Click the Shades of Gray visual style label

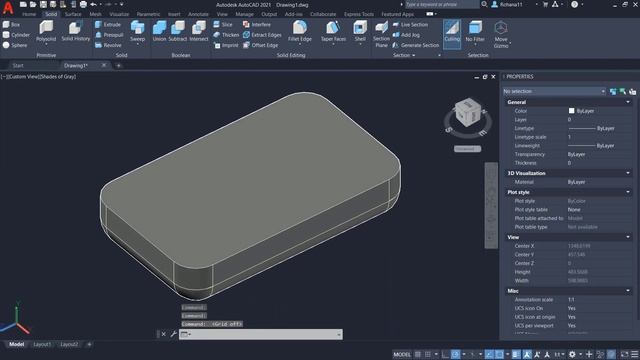point(58,76)
